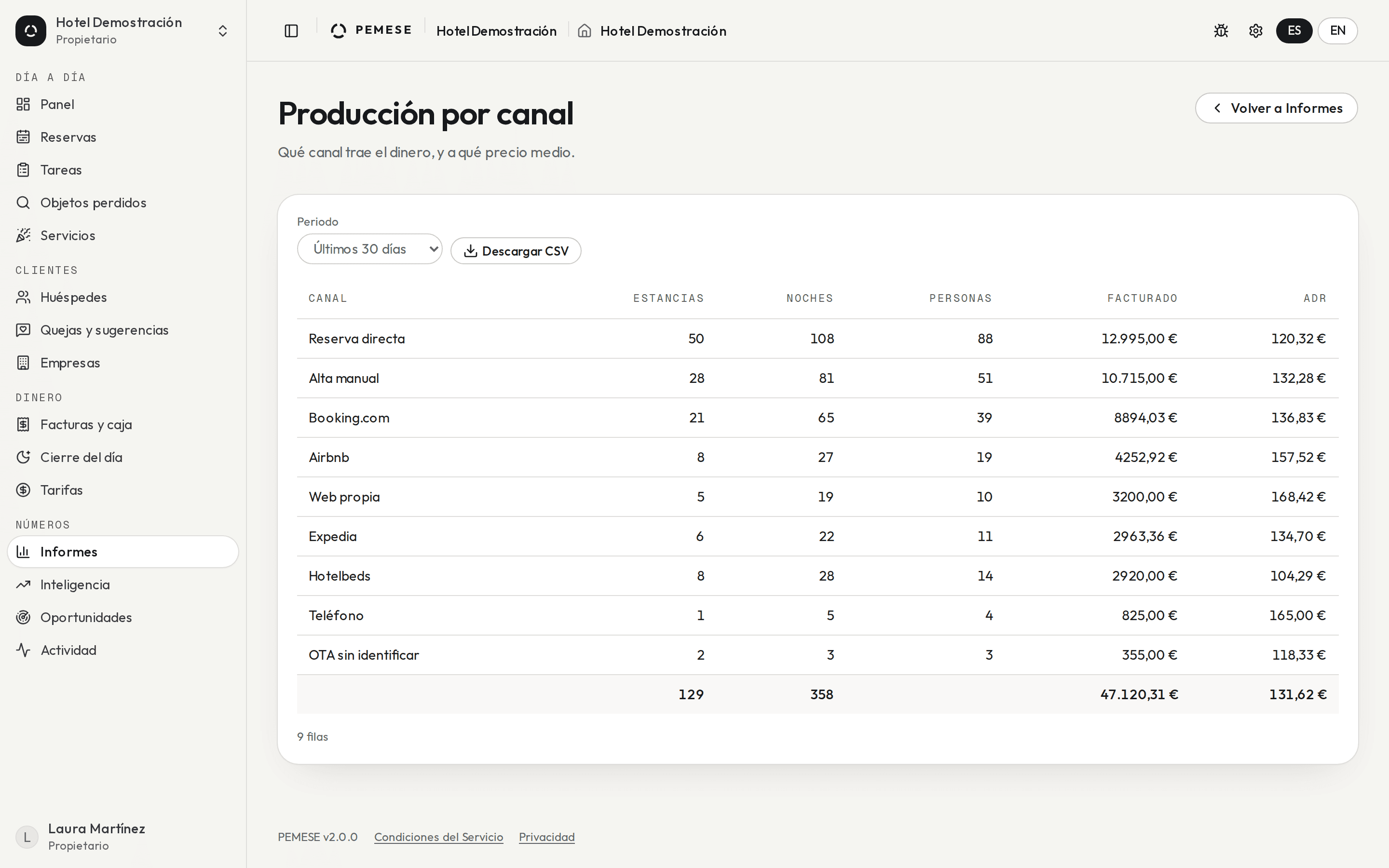This screenshot has height=868, width=1389.
Task: Open the Privacidad link
Action: 546,837
